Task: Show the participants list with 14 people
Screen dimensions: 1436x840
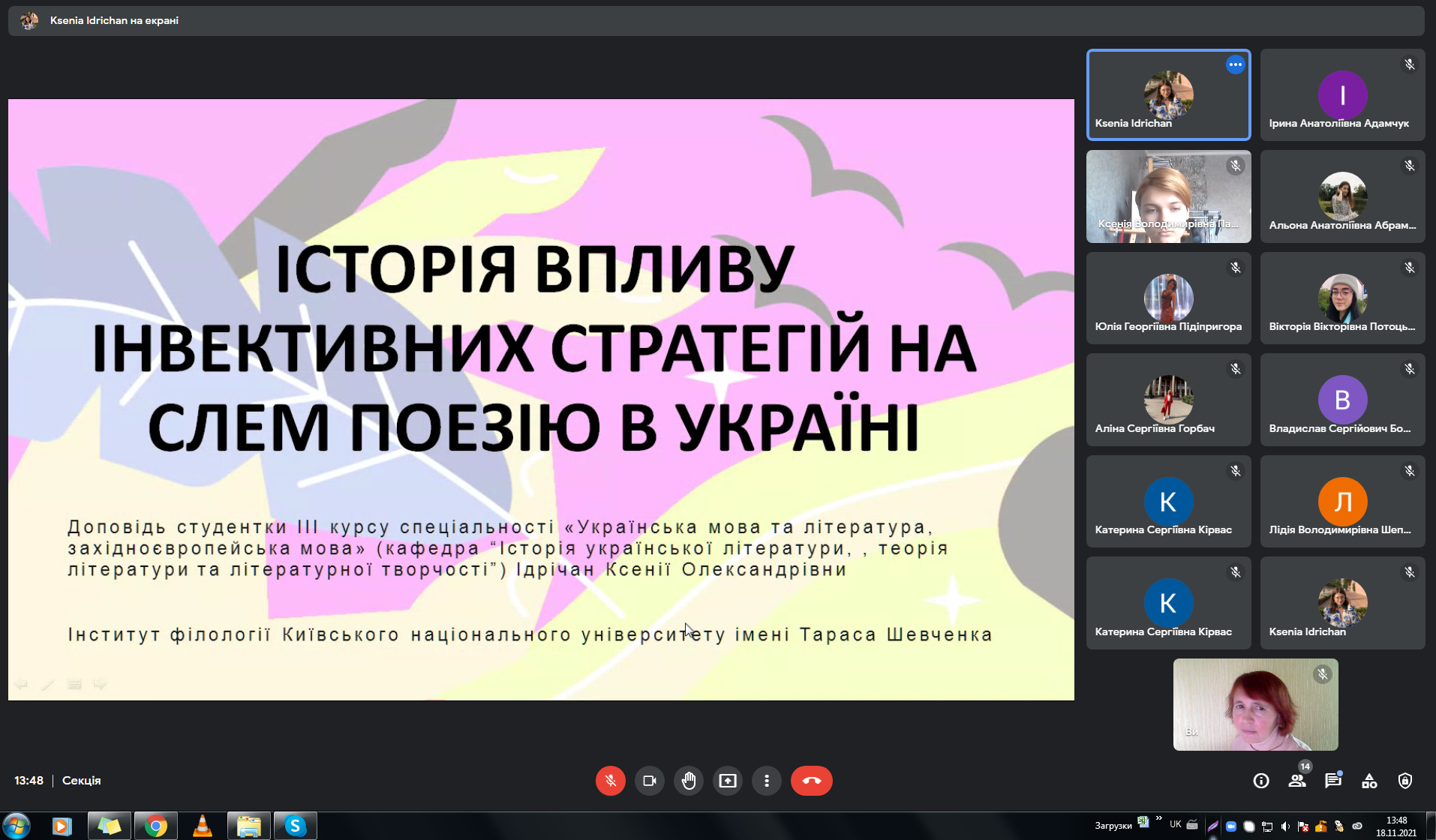Action: click(x=1297, y=781)
